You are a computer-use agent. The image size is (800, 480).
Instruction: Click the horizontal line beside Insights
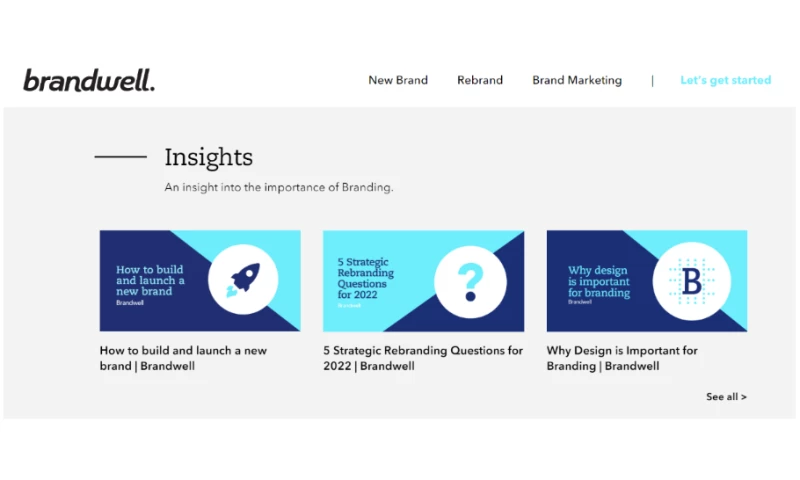[x=120, y=157]
